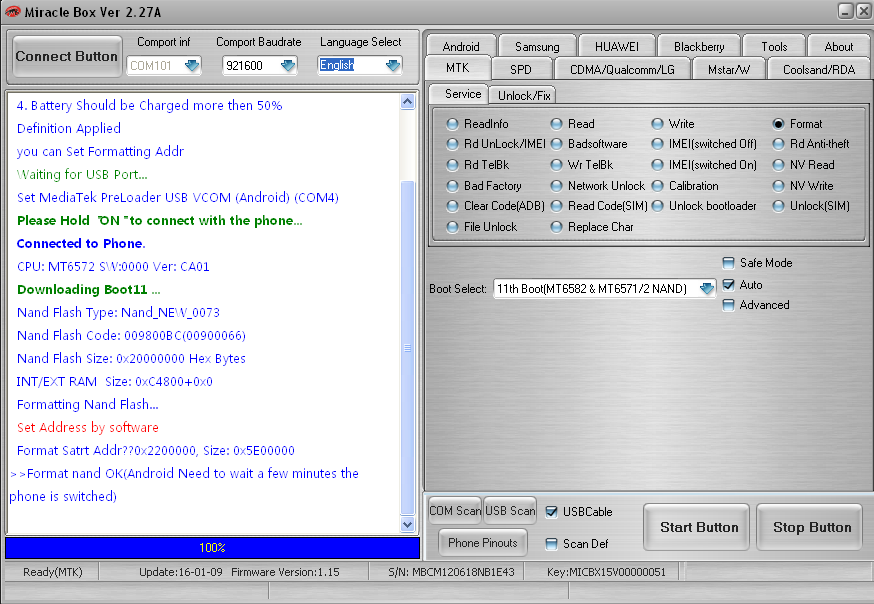Choose Read Code(SIM) option
Image resolution: width=874 pixels, height=604 pixels.
click(599, 206)
